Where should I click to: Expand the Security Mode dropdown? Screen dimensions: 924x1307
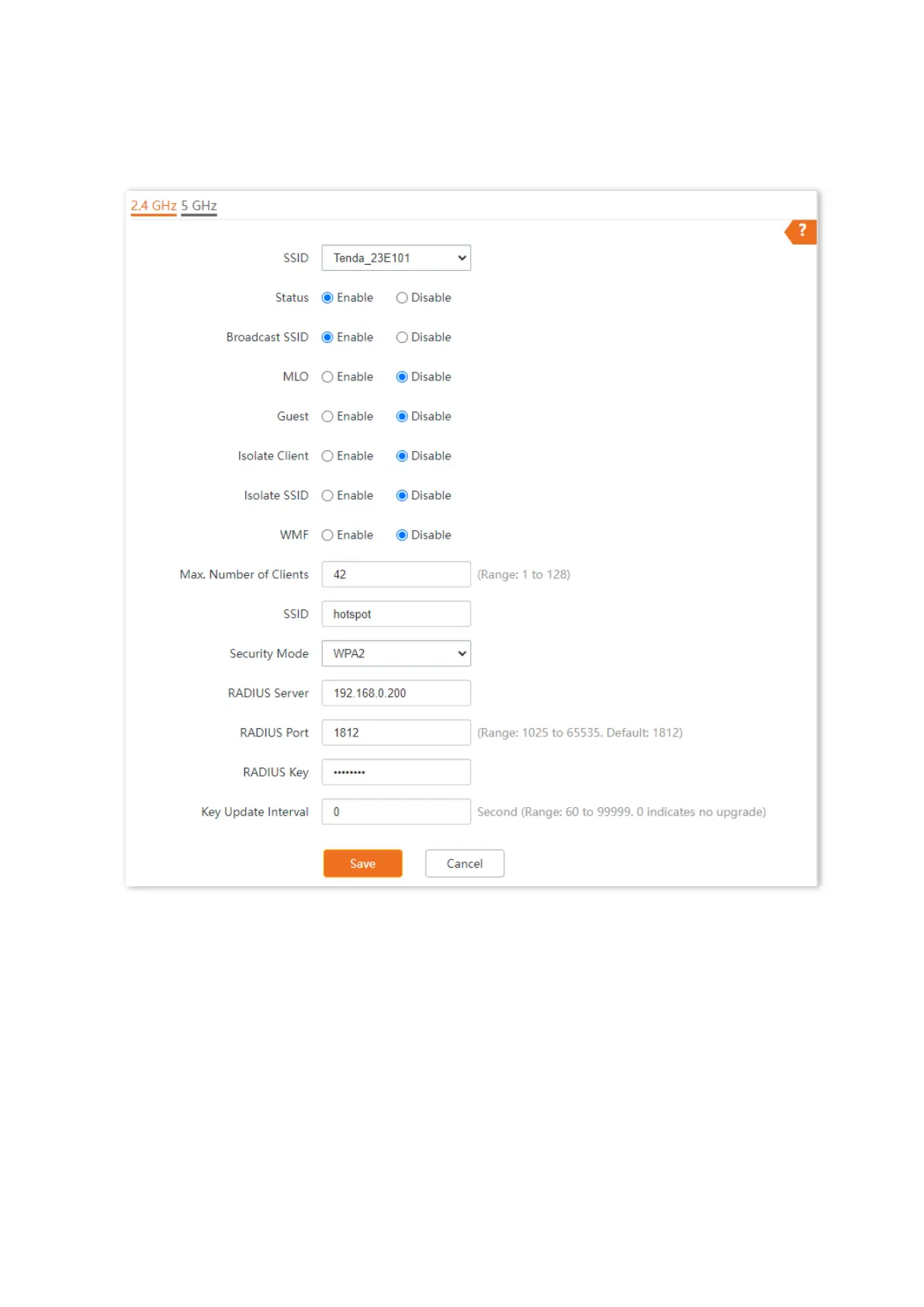(396, 653)
